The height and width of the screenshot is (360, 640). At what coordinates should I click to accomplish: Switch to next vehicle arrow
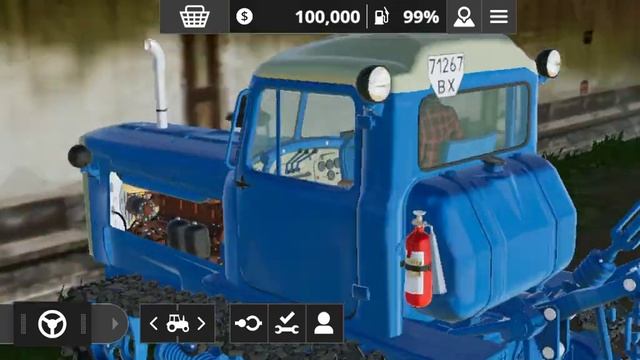coord(201,324)
